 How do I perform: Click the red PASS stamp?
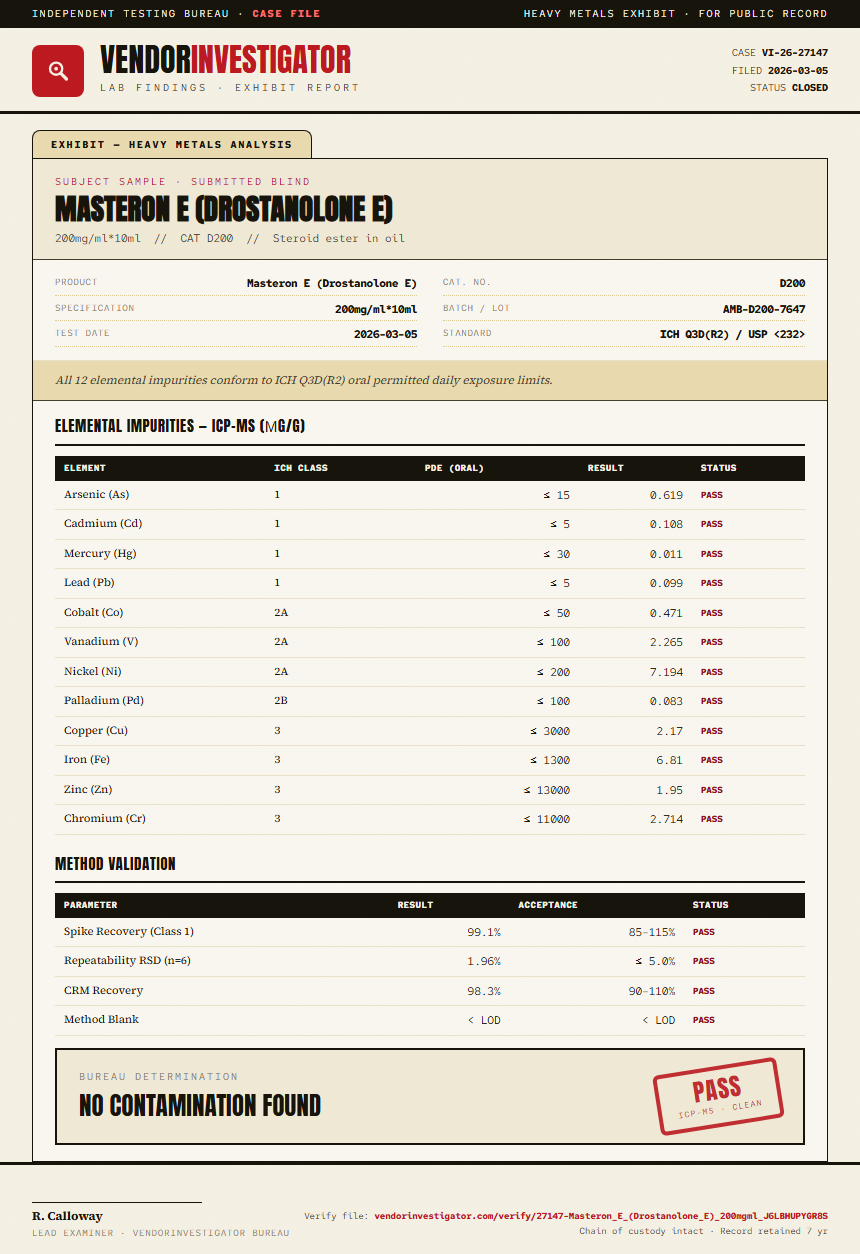click(717, 1096)
